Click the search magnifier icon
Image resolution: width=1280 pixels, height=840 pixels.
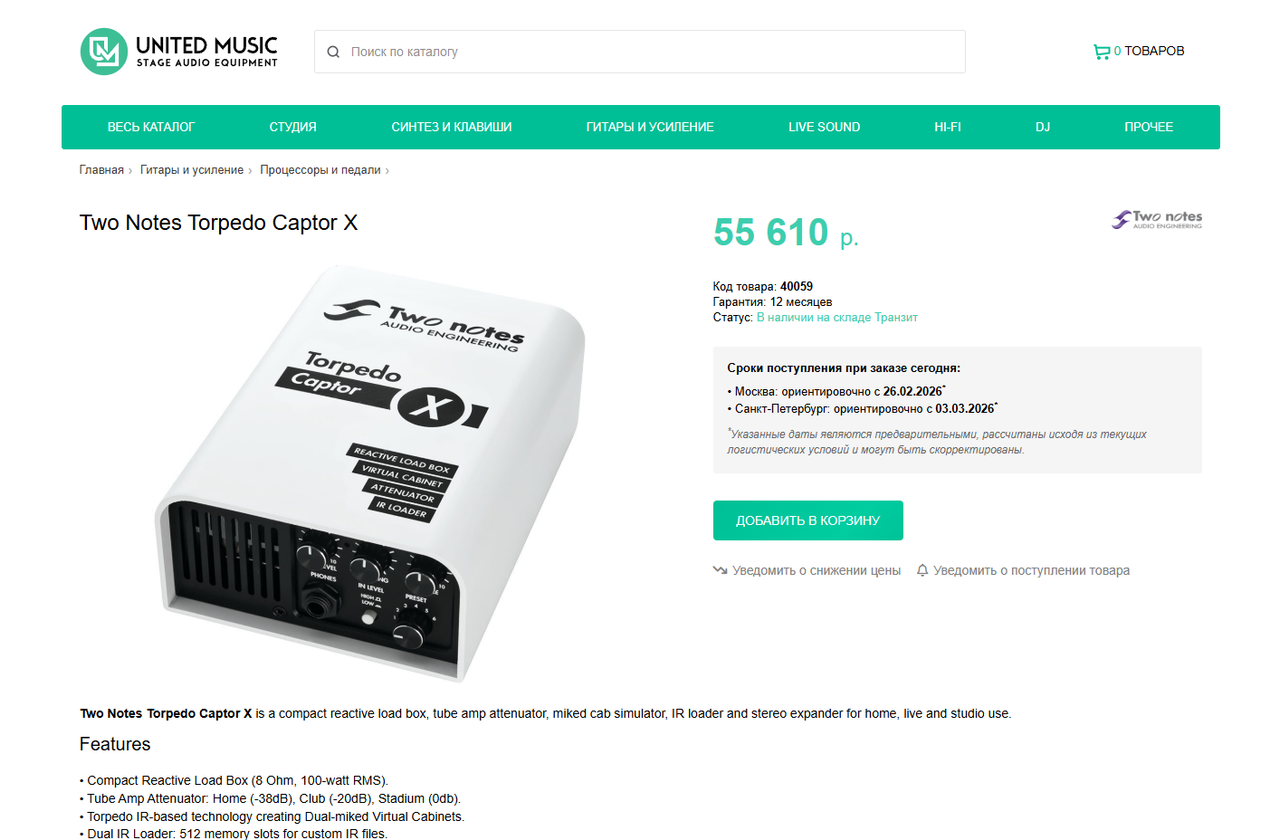(334, 52)
